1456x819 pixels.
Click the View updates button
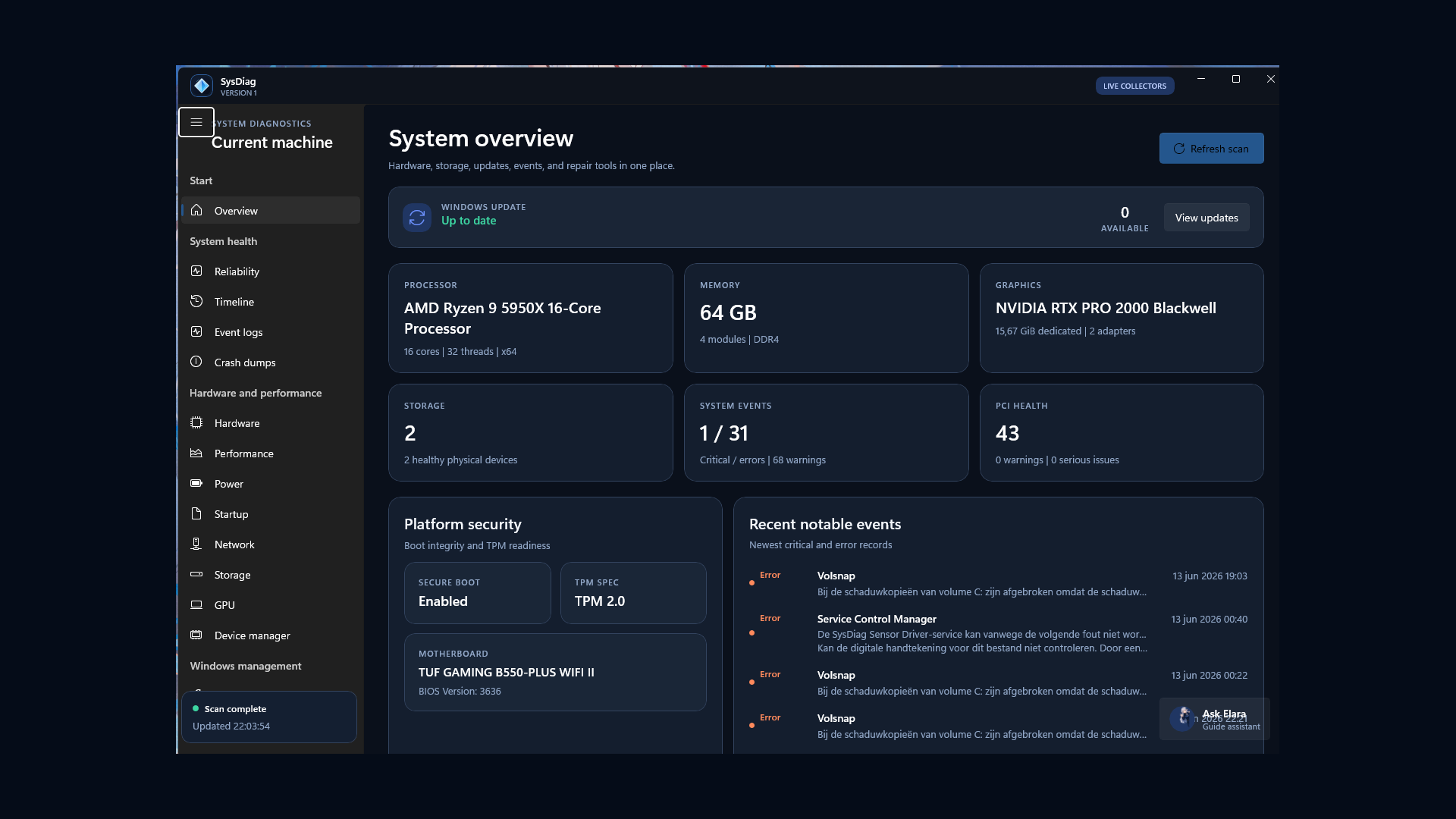[1207, 218]
